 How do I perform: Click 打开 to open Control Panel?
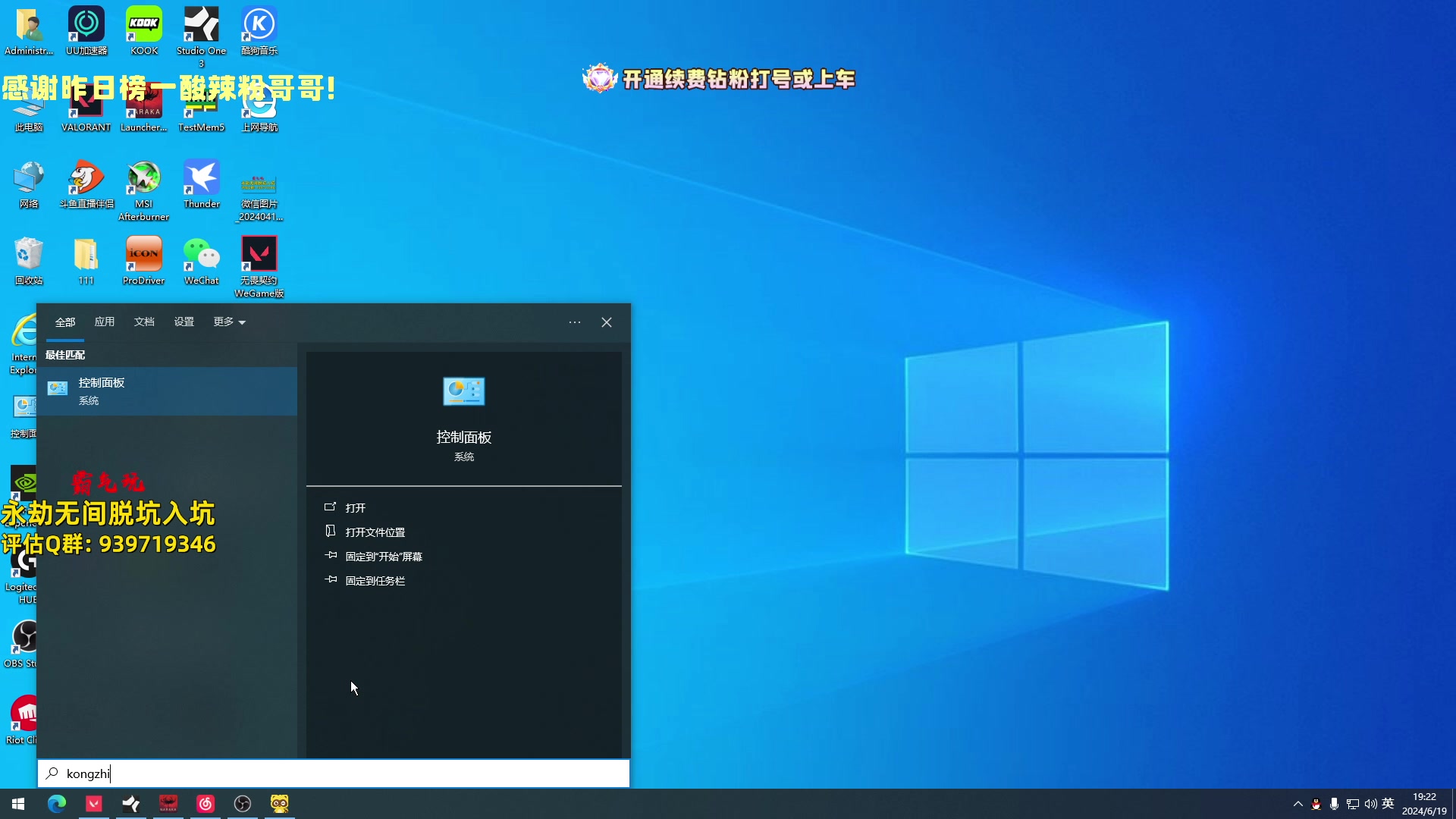pos(464,508)
